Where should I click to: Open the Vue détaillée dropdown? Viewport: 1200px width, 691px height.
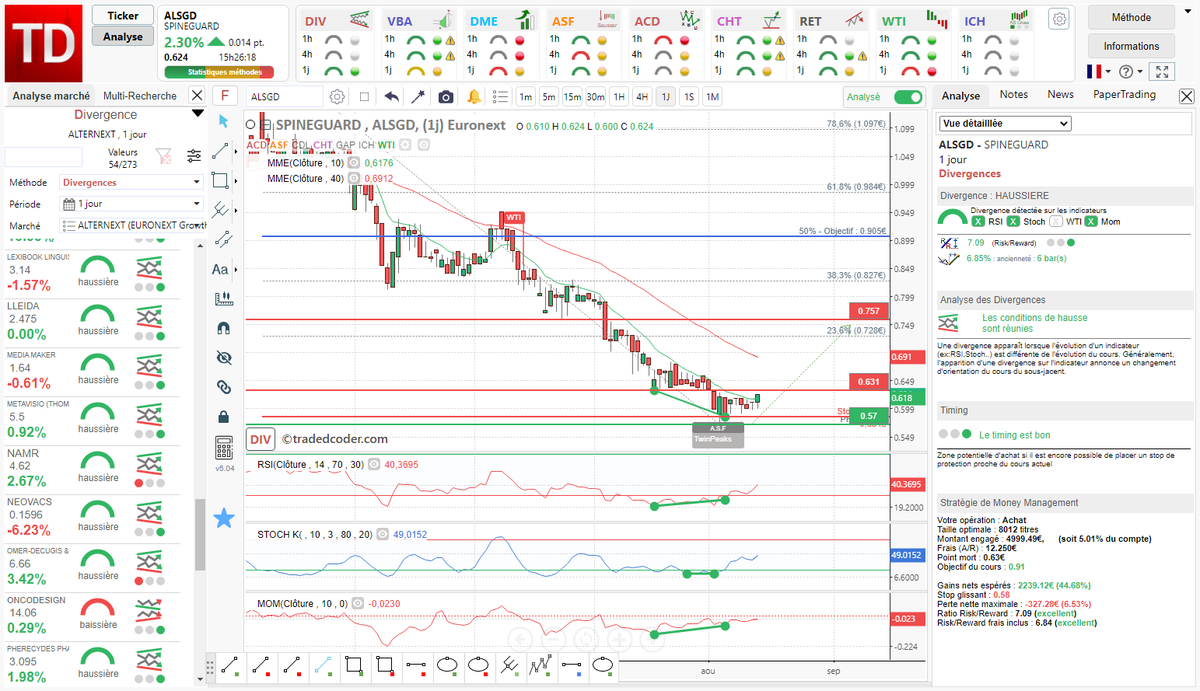1004,123
